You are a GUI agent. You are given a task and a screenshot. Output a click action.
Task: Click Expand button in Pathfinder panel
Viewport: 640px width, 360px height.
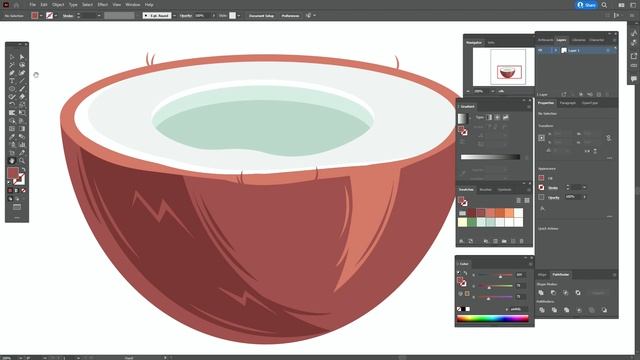[x=598, y=293]
